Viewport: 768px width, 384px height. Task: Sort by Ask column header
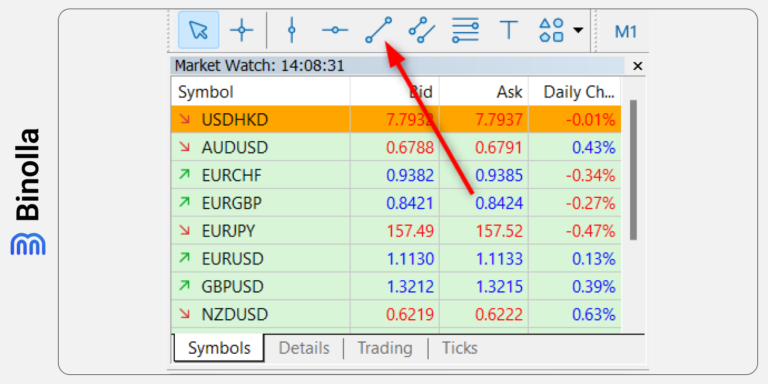pos(483,92)
